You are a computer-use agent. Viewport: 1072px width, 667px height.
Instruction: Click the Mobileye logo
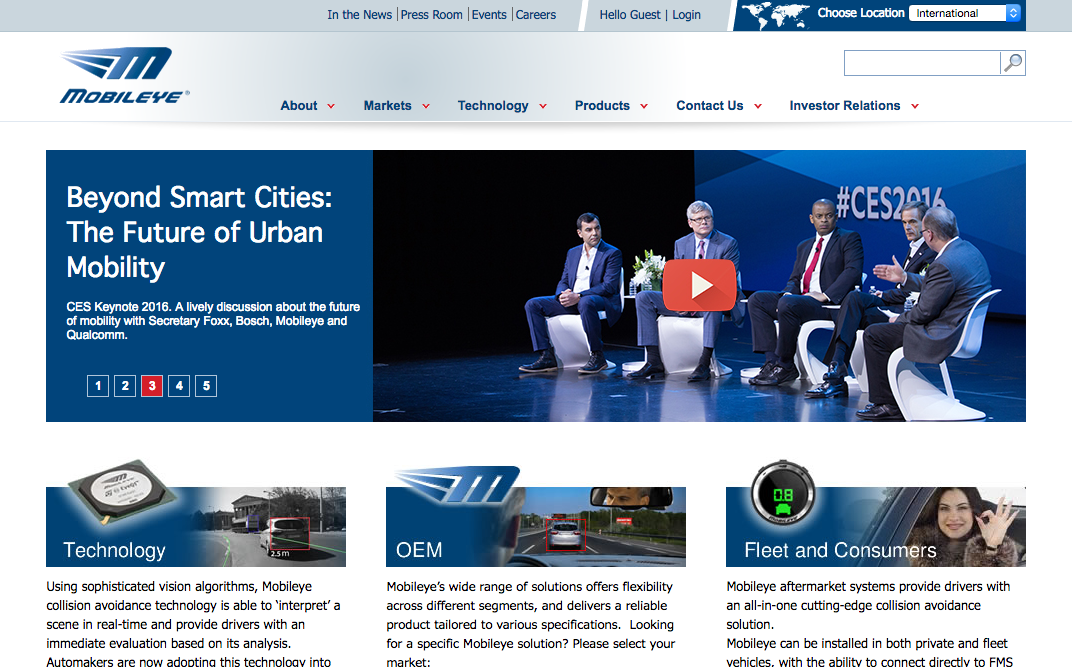pyautogui.click(x=124, y=75)
